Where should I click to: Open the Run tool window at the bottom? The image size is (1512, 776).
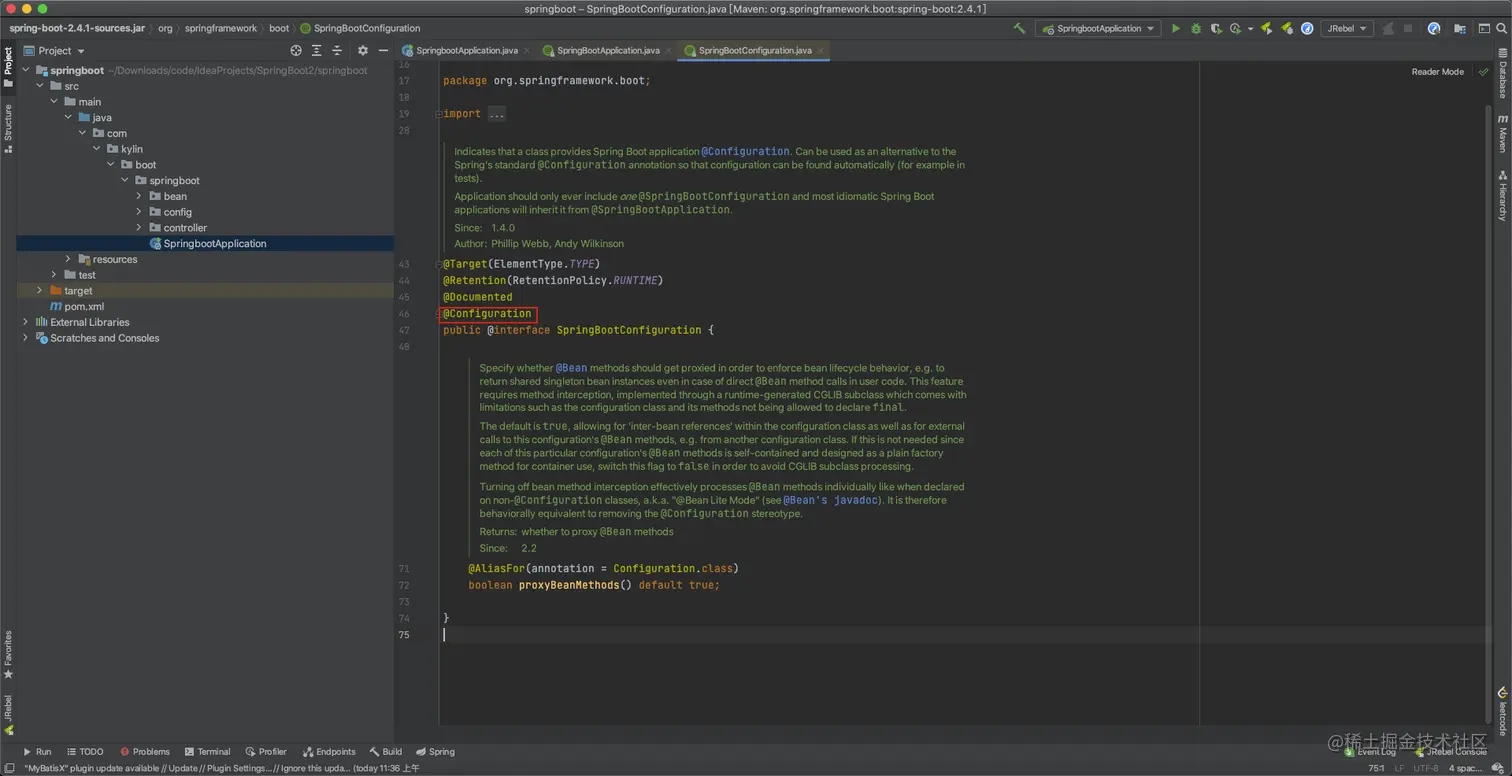pos(37,752)
